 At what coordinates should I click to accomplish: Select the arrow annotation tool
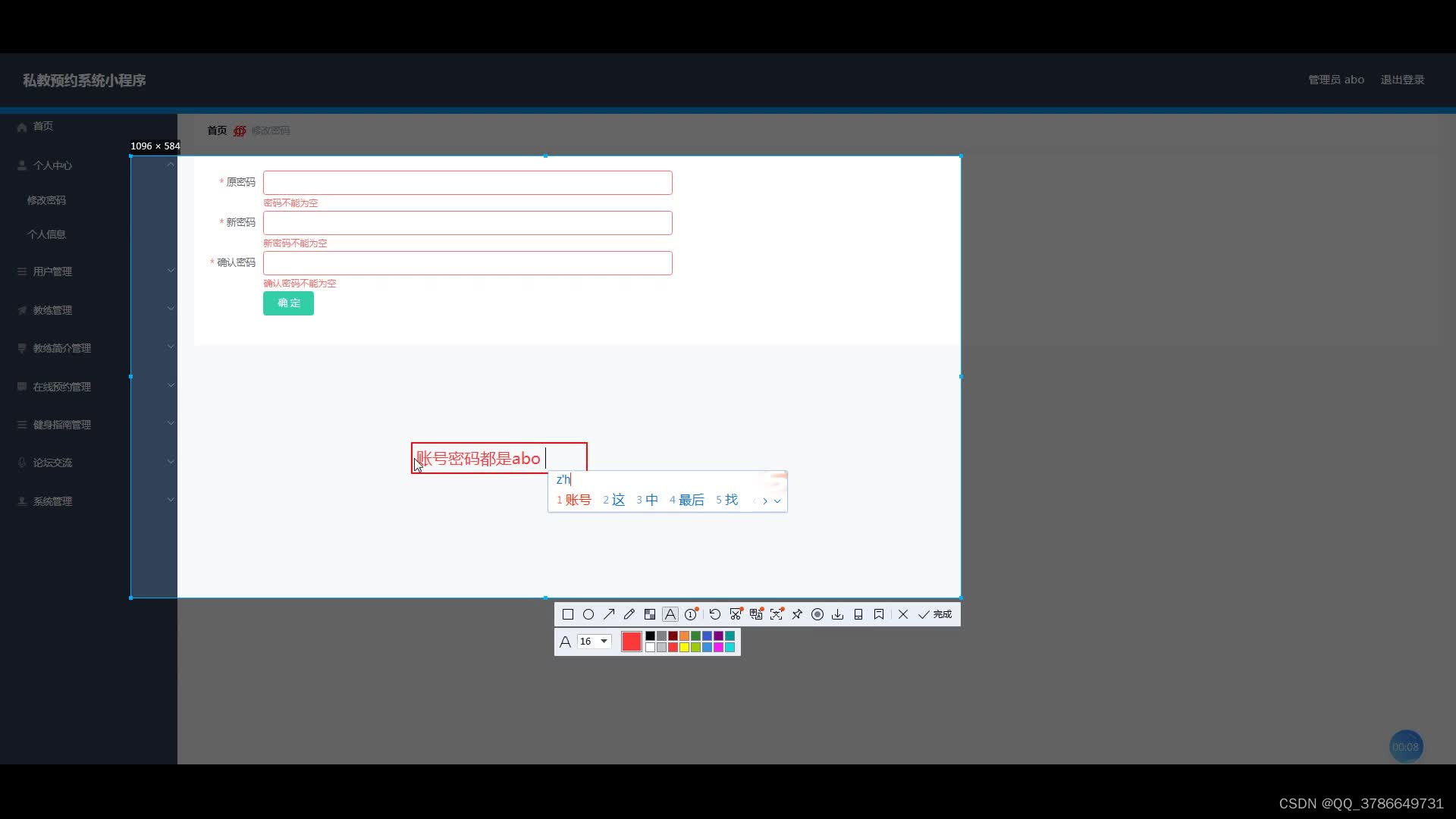[609, 615]
